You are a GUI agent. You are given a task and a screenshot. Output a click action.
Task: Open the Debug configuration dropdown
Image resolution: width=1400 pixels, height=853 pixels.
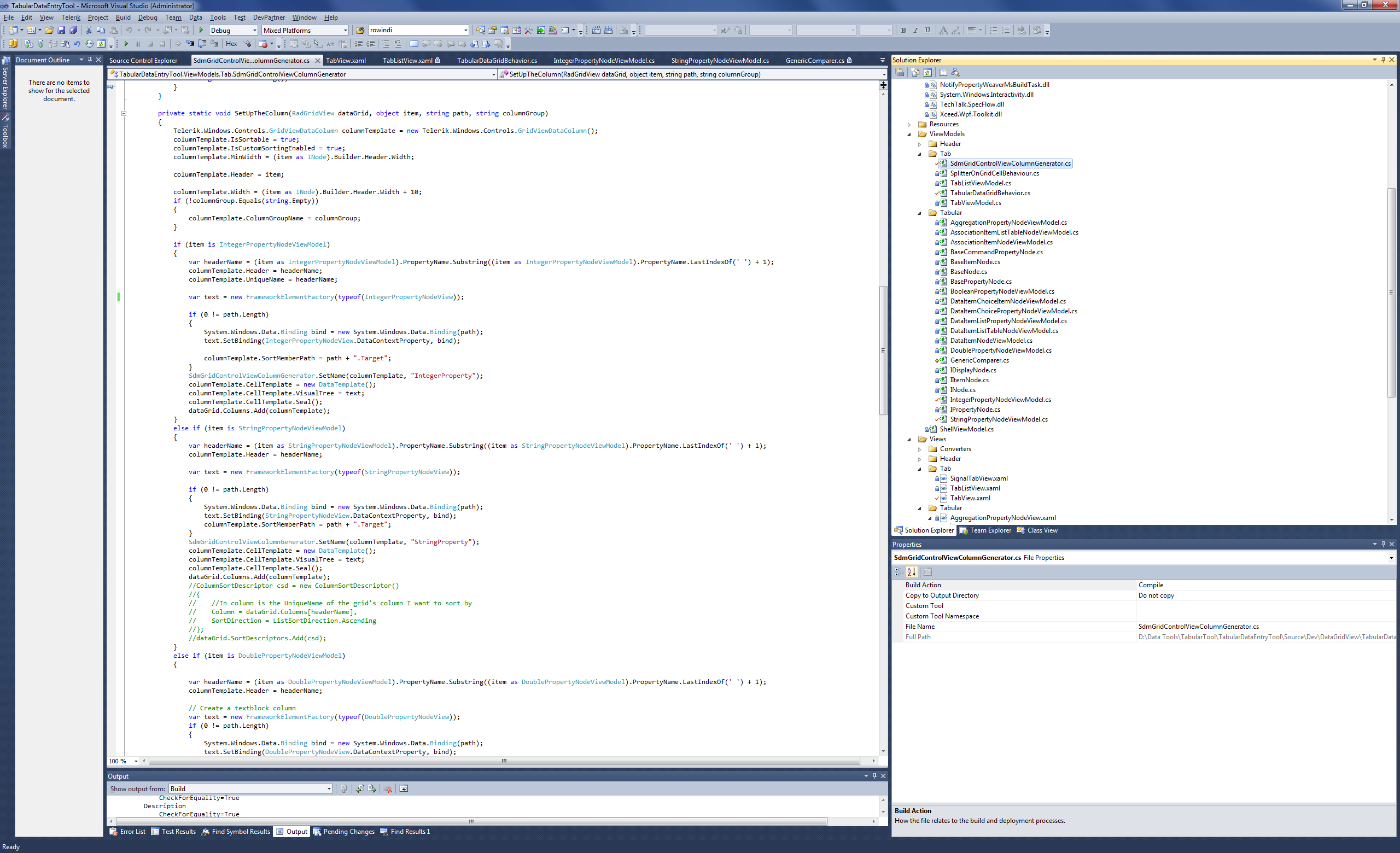(x=254, y=30)
